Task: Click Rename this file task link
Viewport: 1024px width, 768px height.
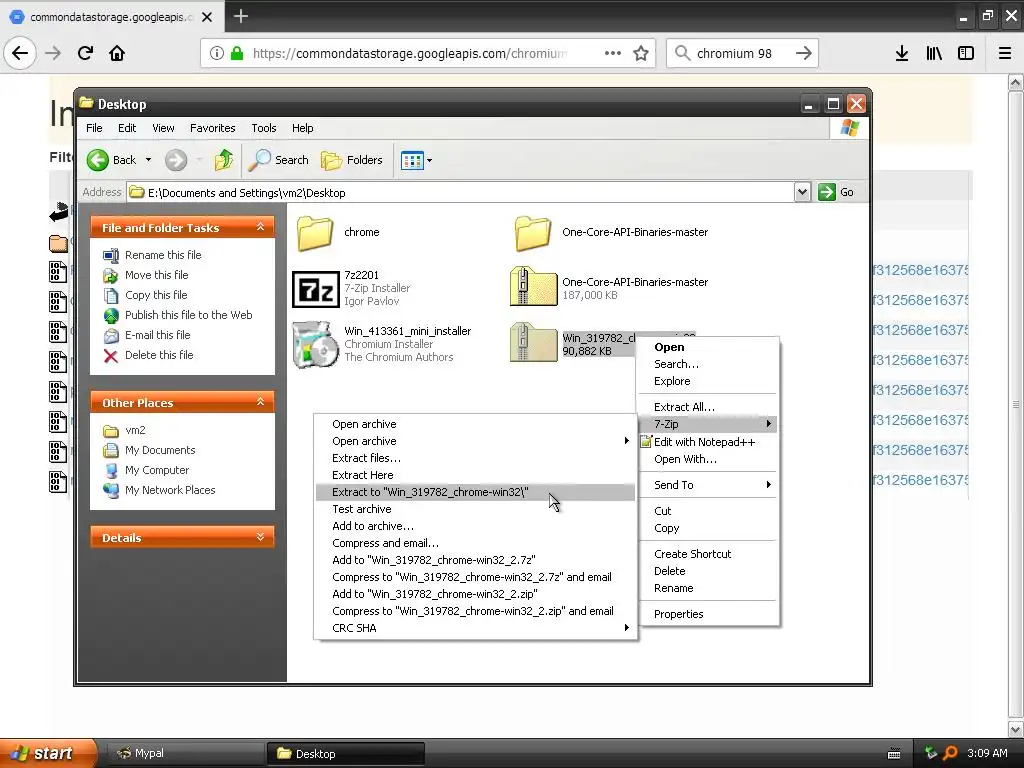Action: click(x=163, y=255)
